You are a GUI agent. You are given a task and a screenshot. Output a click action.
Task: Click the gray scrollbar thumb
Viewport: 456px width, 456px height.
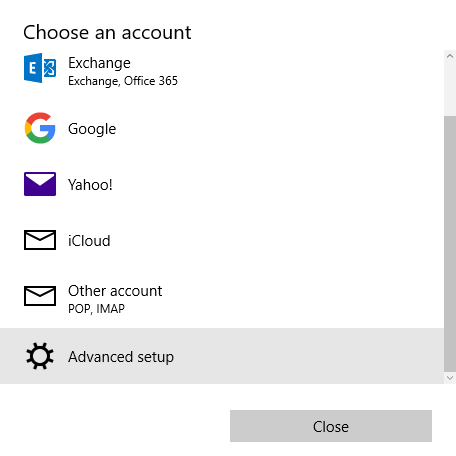[x=450, y=244]
